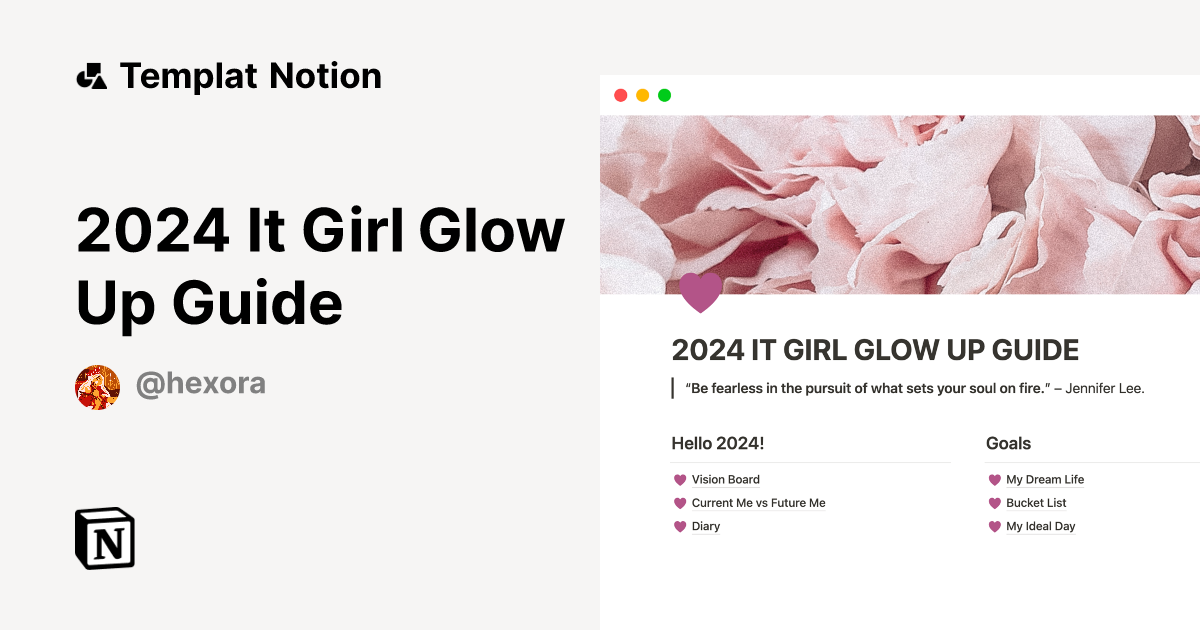Click the purple heart page icon
Screen dimensions: 1200x630
tap(700, 292)
